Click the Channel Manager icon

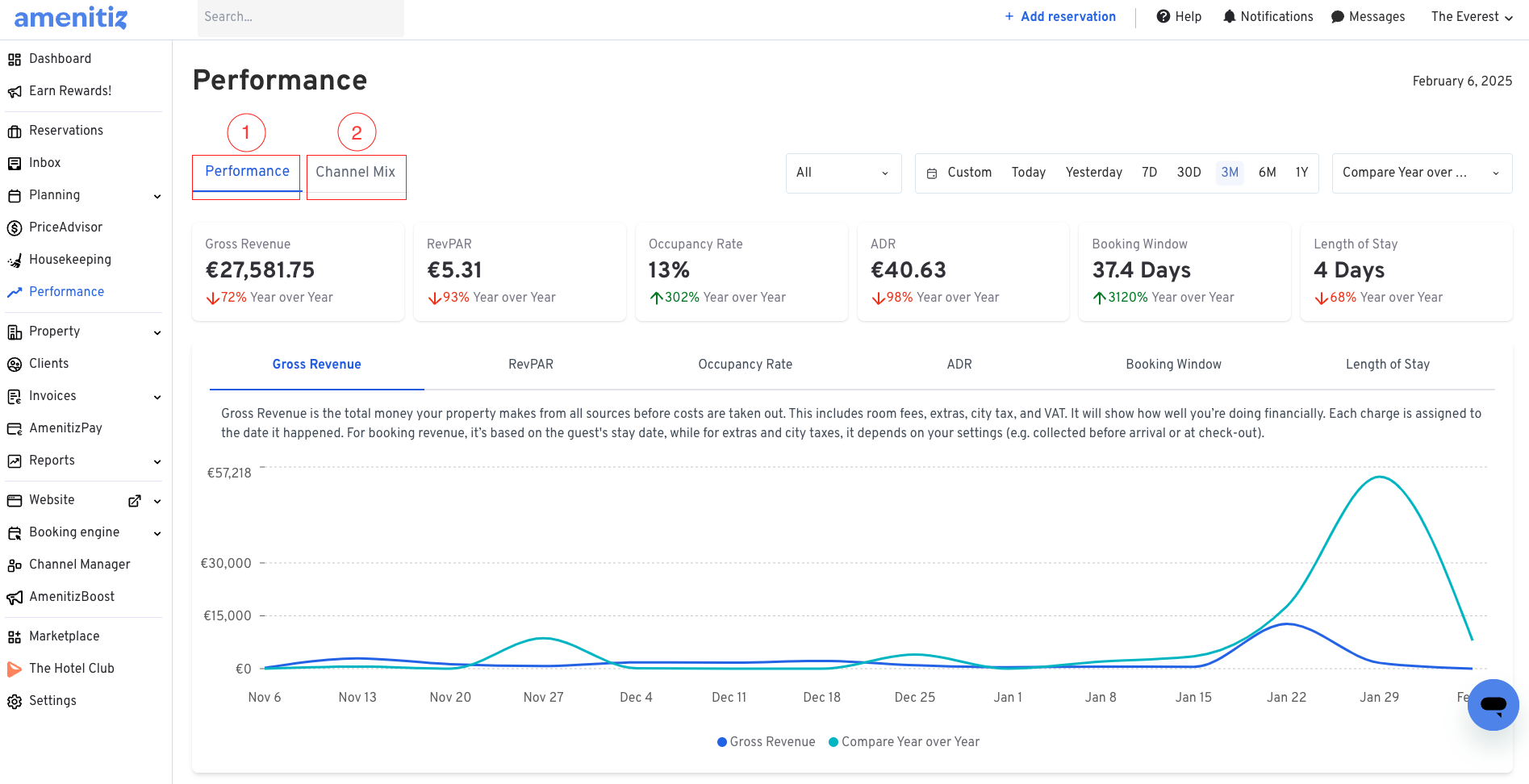[15, 565]
